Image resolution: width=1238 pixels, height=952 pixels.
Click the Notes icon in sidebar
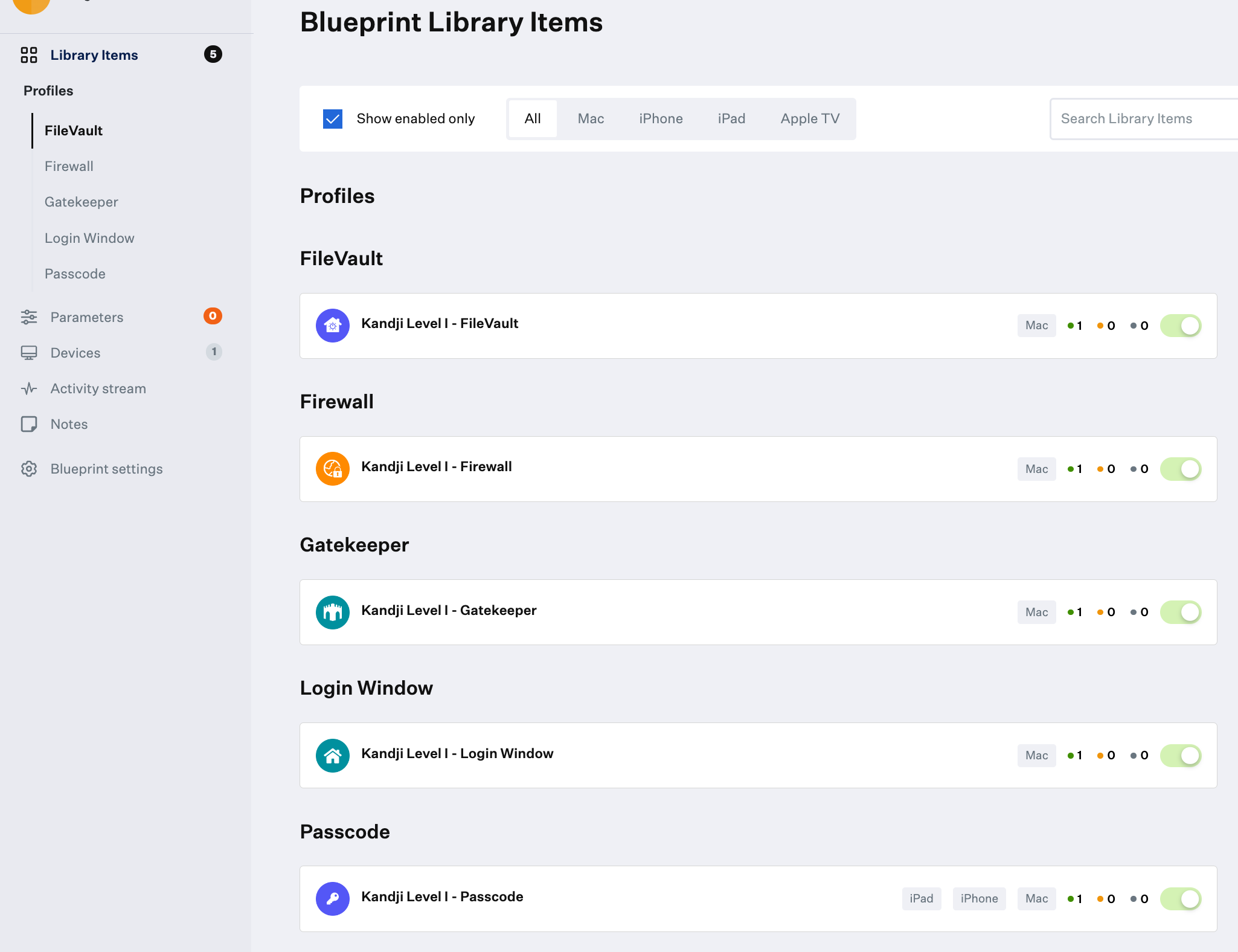[x=29, y=424]
